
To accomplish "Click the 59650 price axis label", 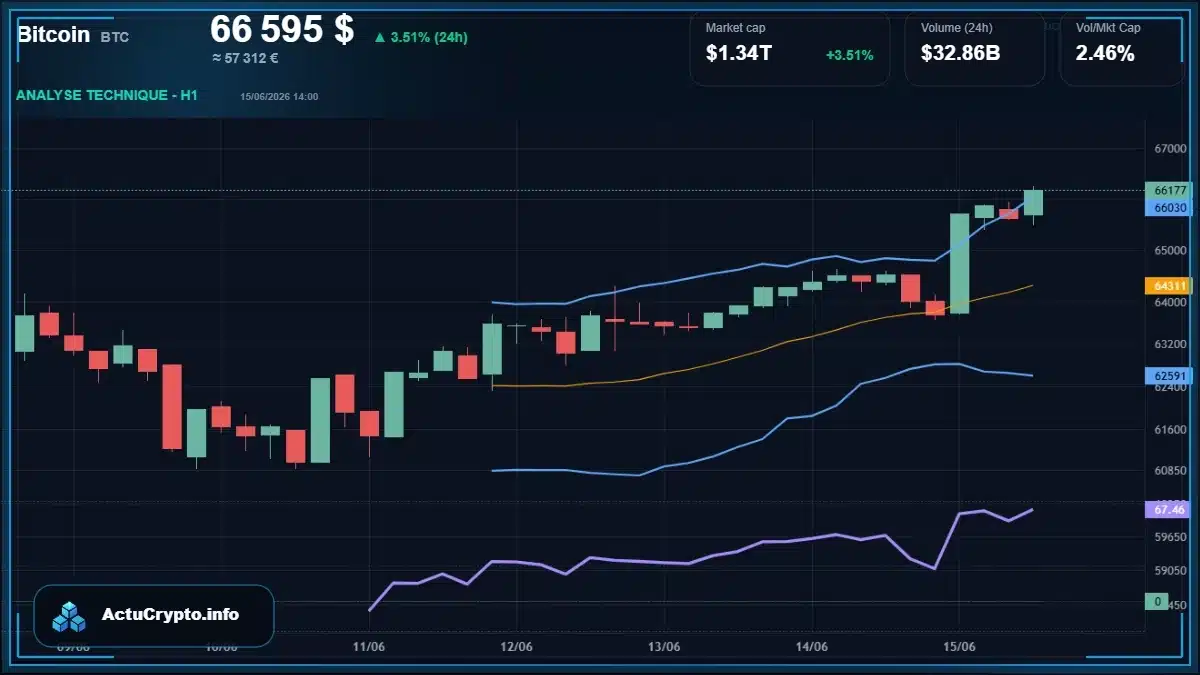I will pos(1170,537).
